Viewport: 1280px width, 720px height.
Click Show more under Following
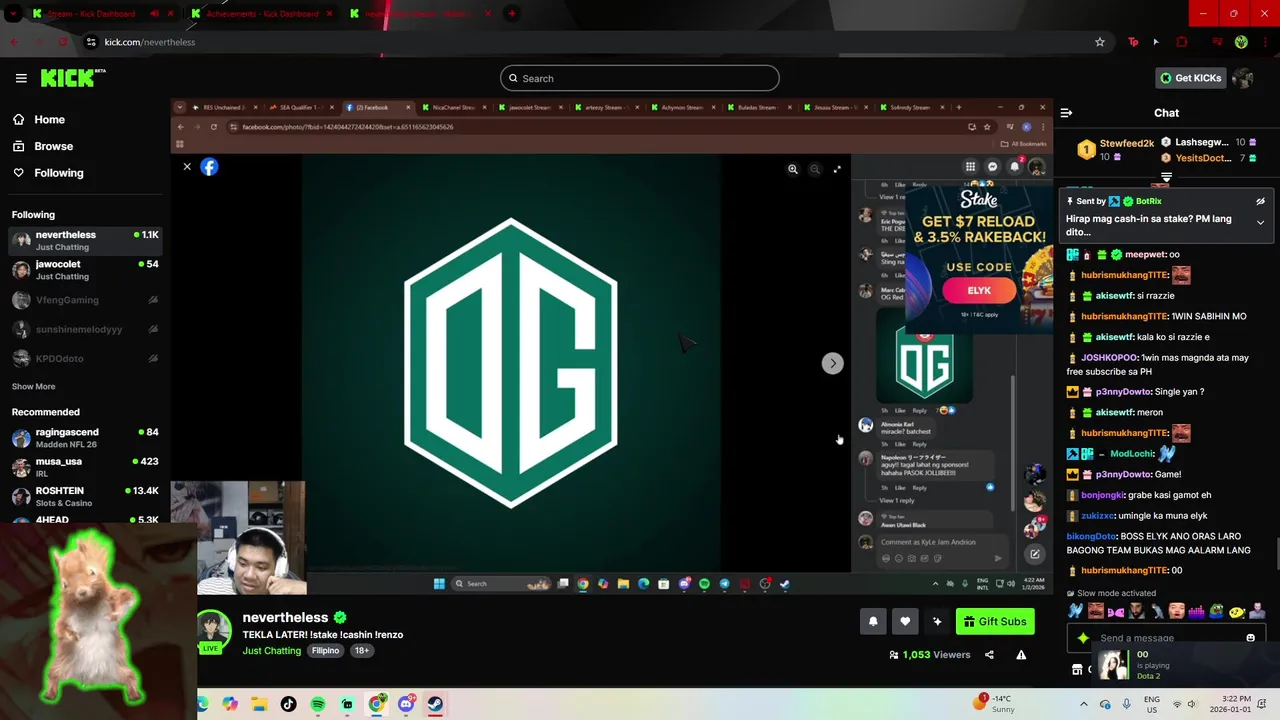[x=33, y=386]
